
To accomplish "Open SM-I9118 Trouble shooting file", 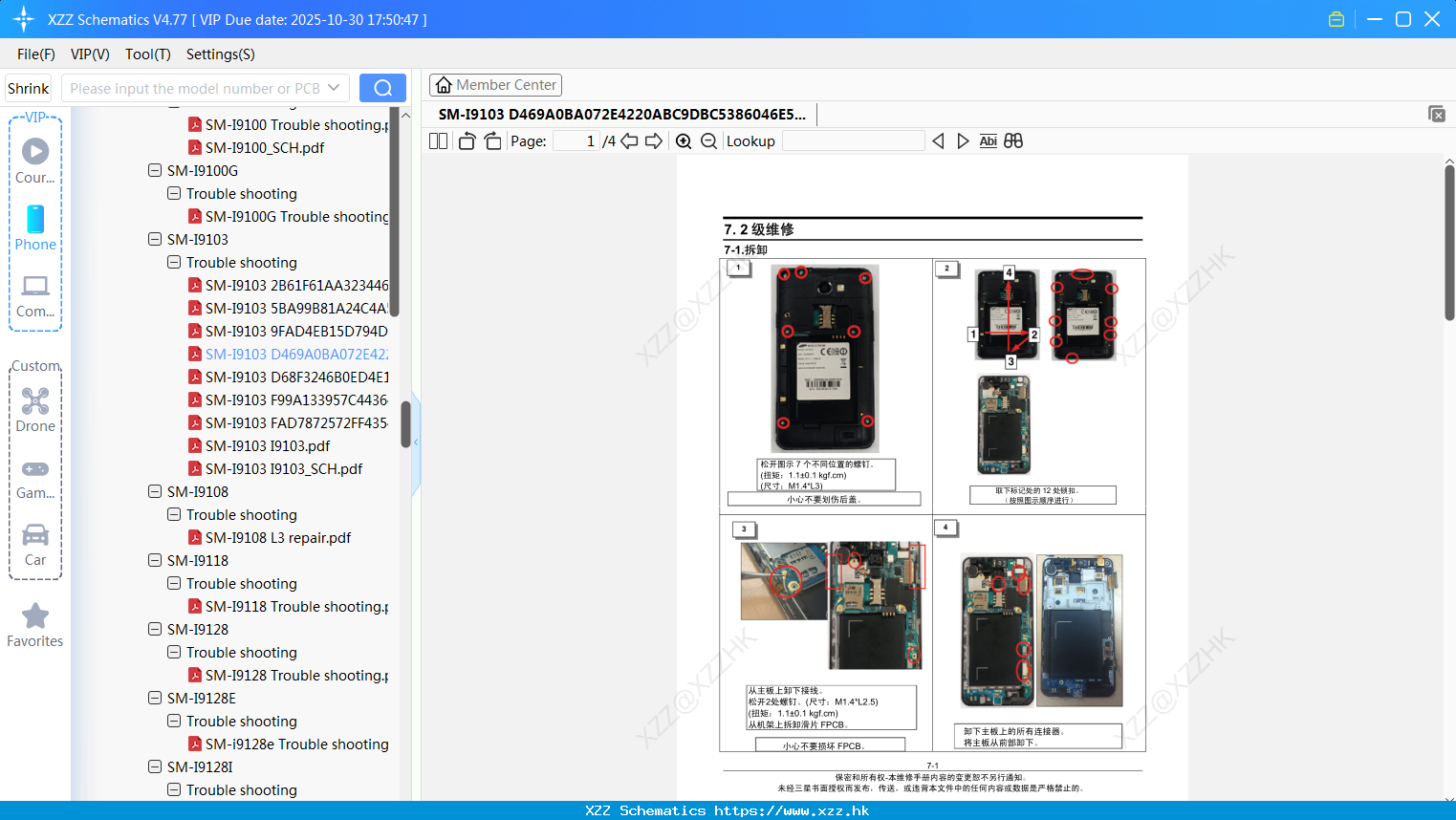I will tap(296, 606).
